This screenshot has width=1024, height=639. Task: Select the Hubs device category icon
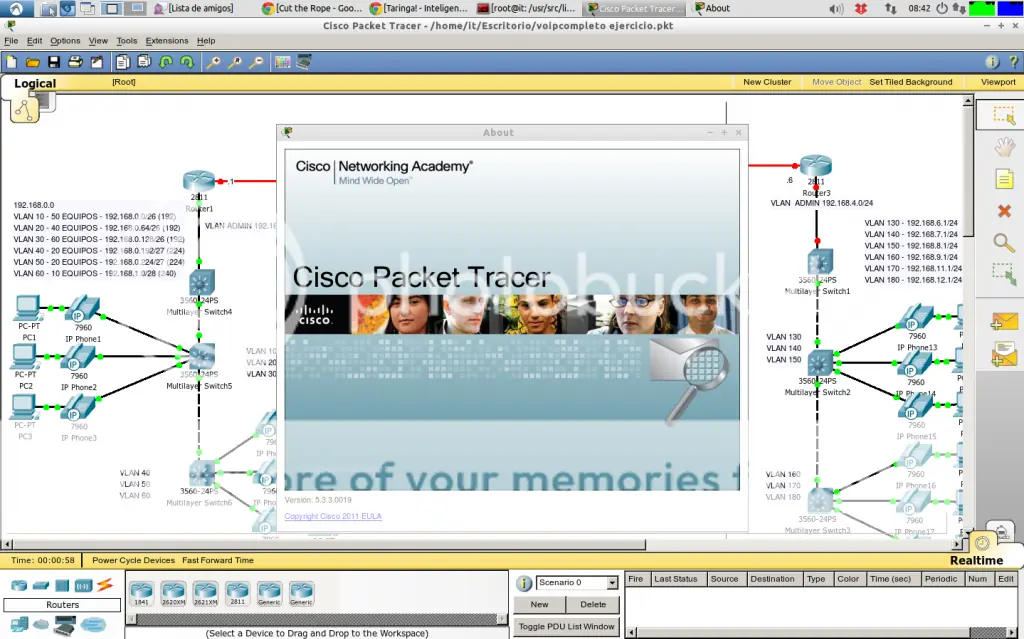(x=62, y=585)
